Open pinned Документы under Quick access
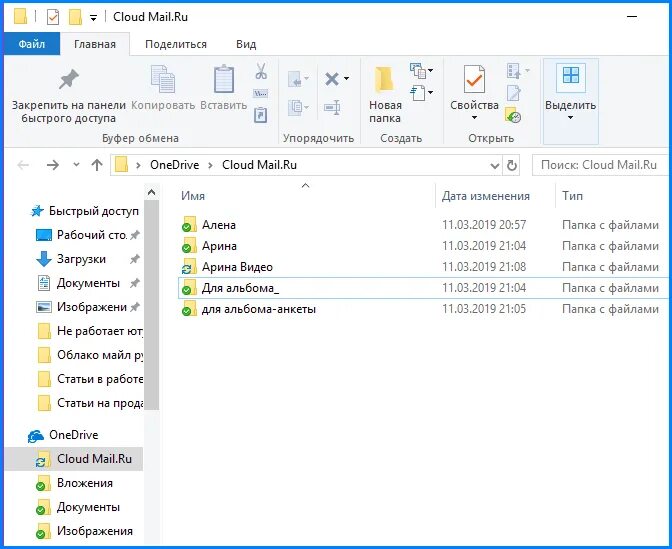 (x=88, y=283)
